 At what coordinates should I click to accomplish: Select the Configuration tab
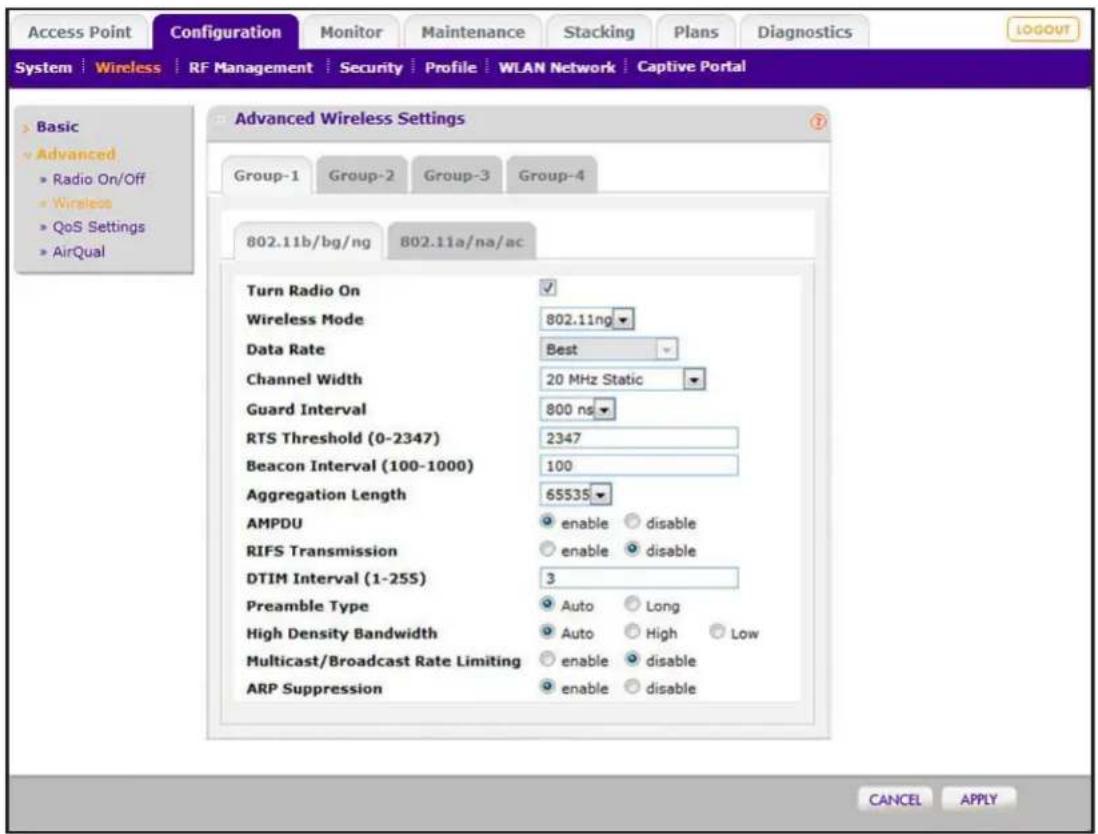point(225,32)
